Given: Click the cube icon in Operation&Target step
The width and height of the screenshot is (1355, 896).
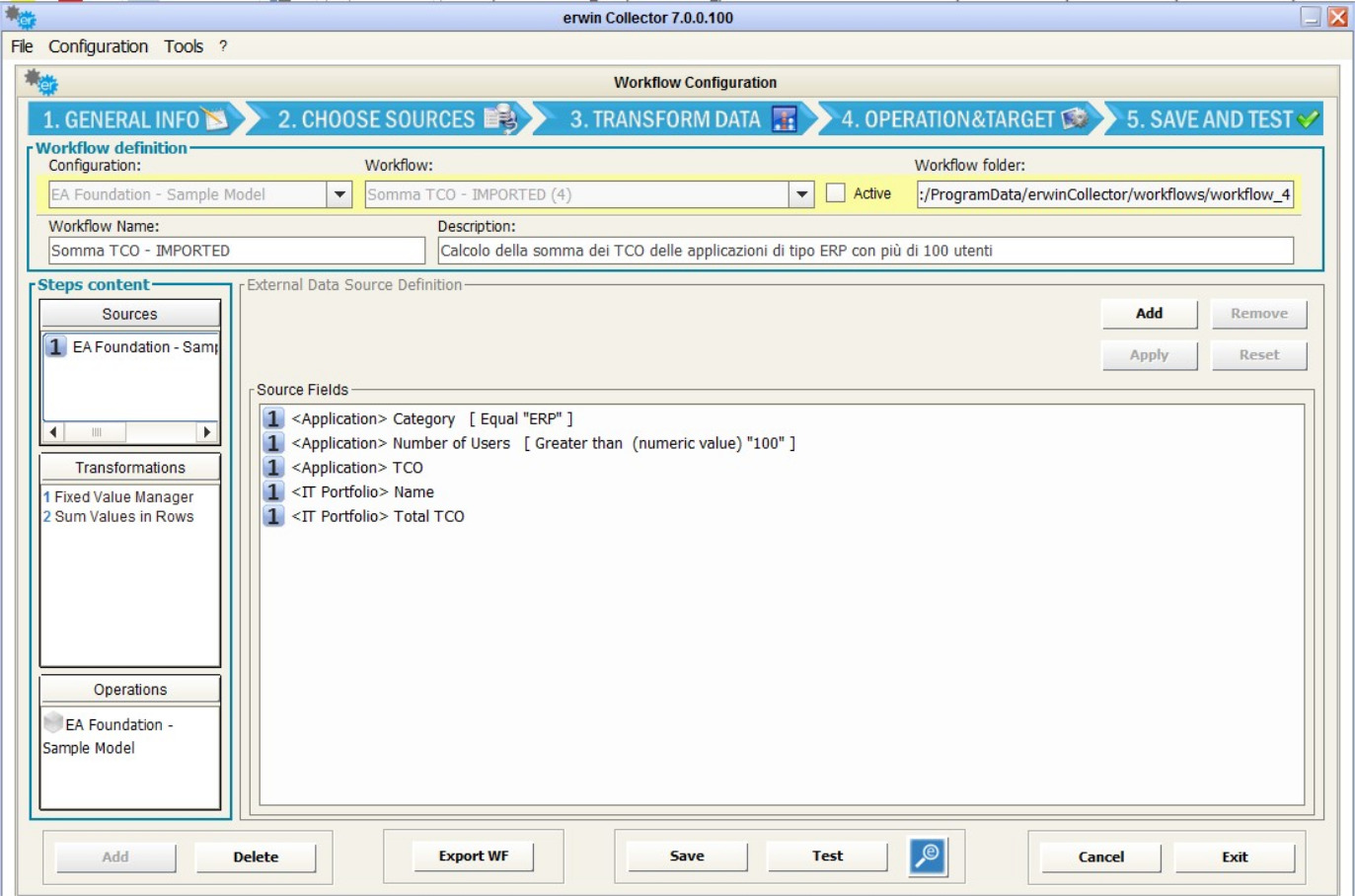Looking at the screenshot, I should (x=1075, y=118).
